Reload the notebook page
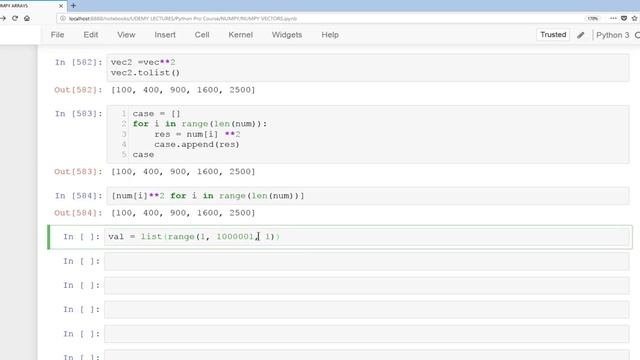Screen dimensions: 640x360 point(15,18)
